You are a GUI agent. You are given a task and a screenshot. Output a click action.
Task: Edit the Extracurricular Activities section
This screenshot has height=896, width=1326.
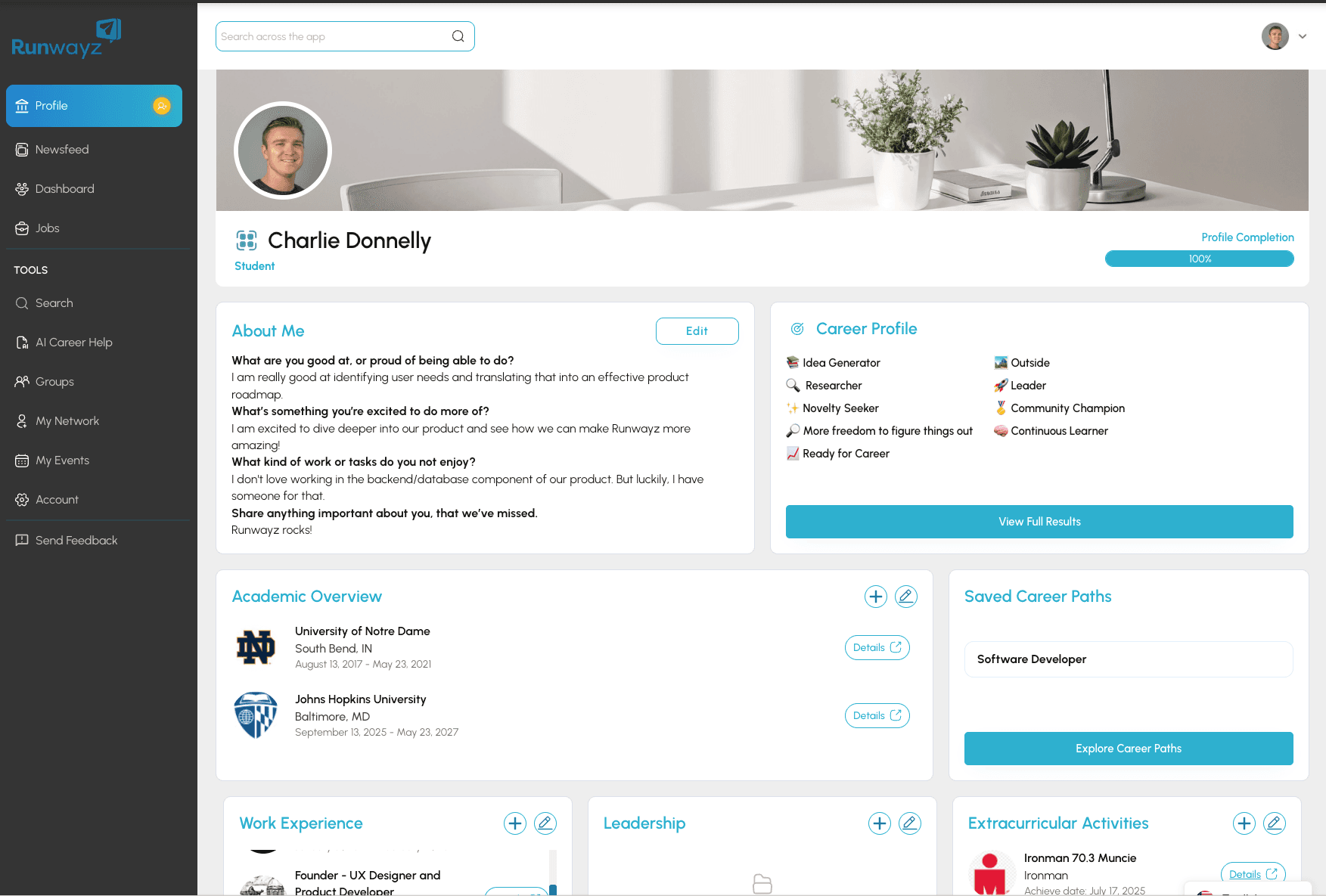(1275, 823)
